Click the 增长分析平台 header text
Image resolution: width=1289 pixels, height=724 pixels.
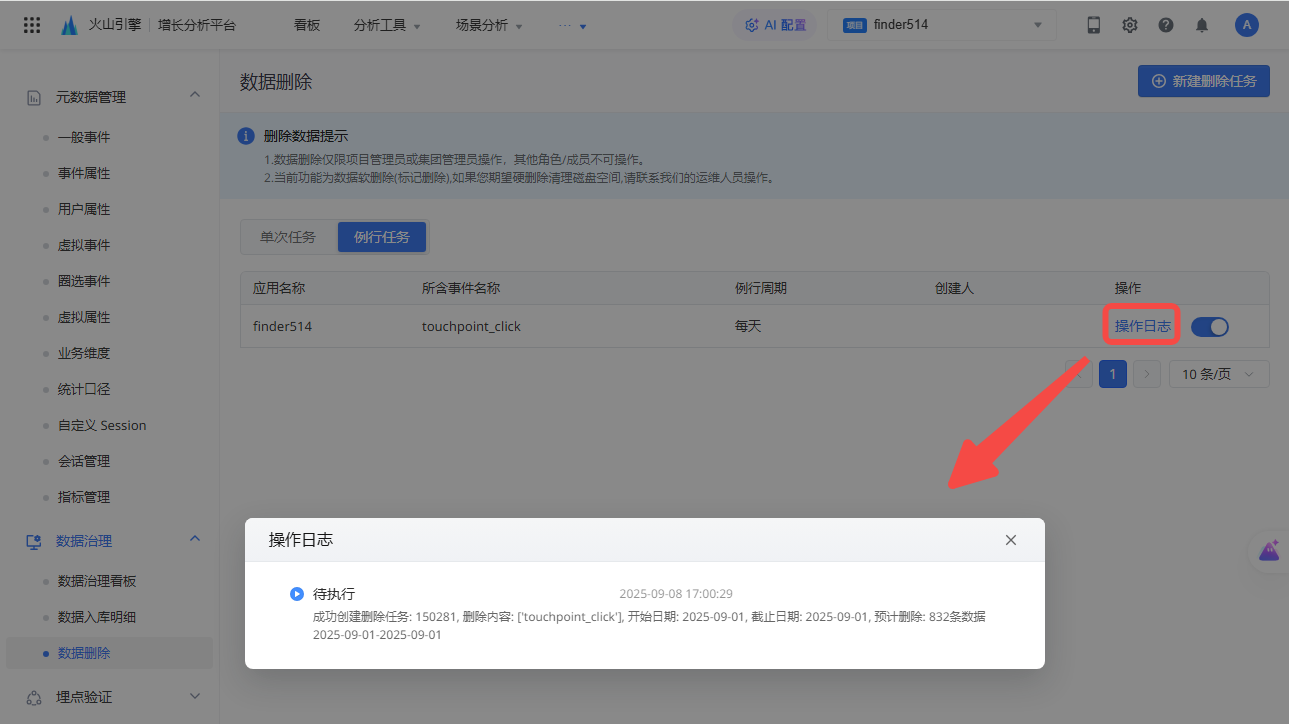(197, 25)
